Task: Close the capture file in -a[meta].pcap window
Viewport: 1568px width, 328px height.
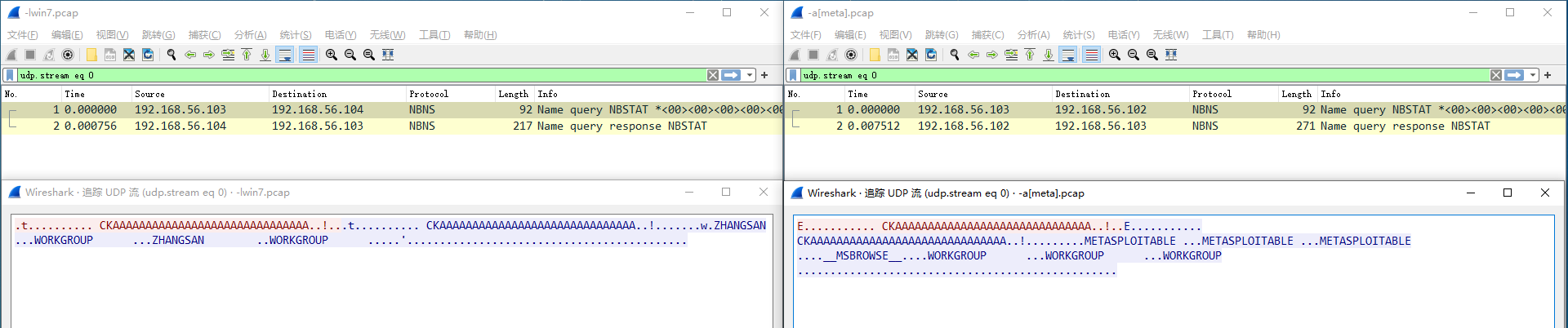Action: pyautogui.click(x=912, y=55)
